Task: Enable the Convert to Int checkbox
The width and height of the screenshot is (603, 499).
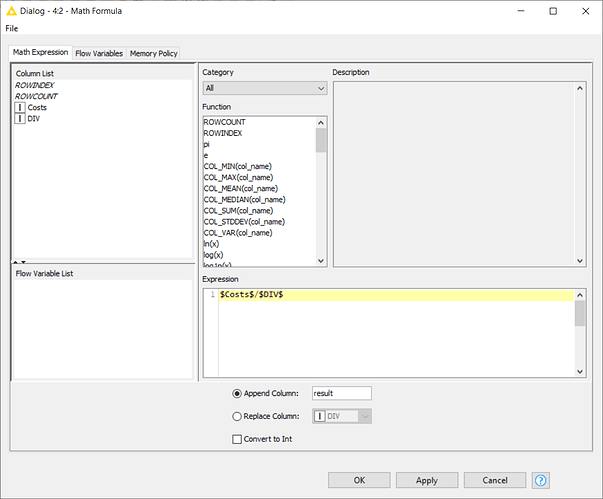Action: (x=237, y=439)
